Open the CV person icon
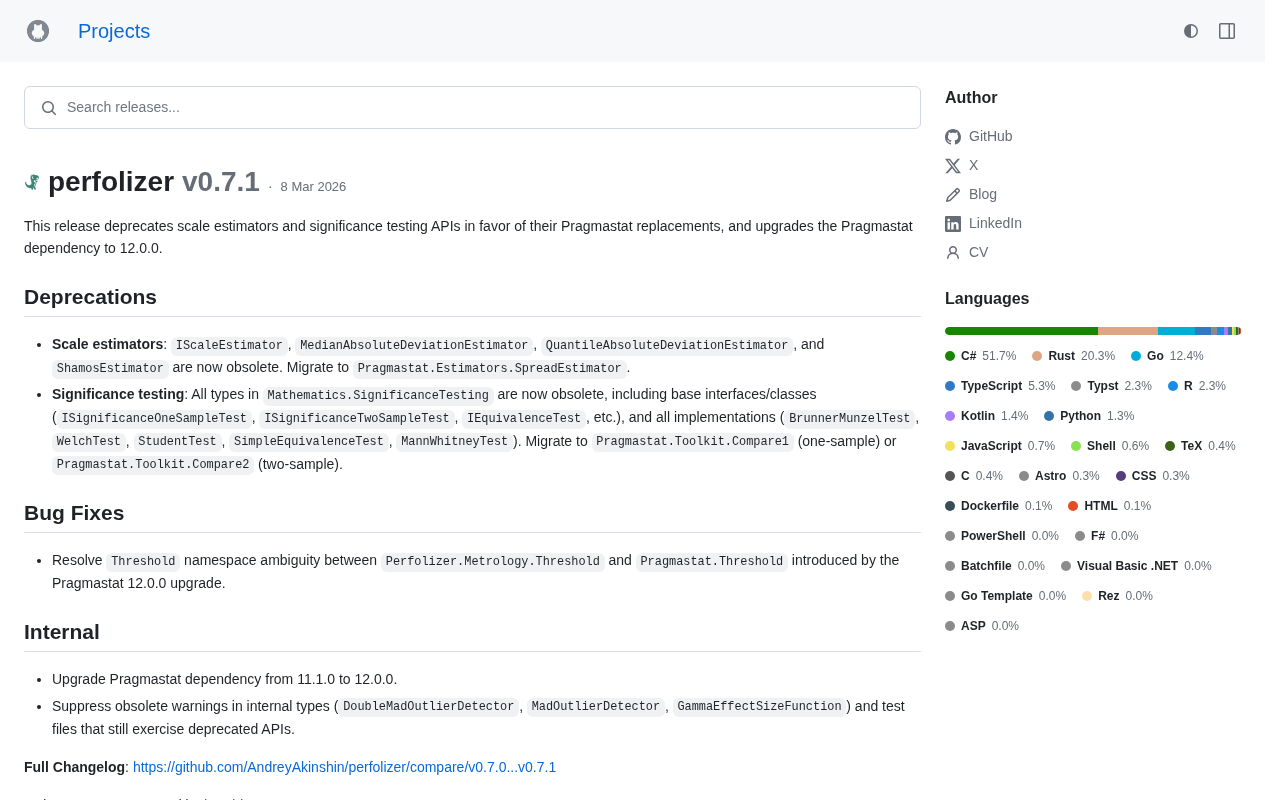Viewport: 1280px width, 800px height. pyautogui.click(x=953, y=253)
